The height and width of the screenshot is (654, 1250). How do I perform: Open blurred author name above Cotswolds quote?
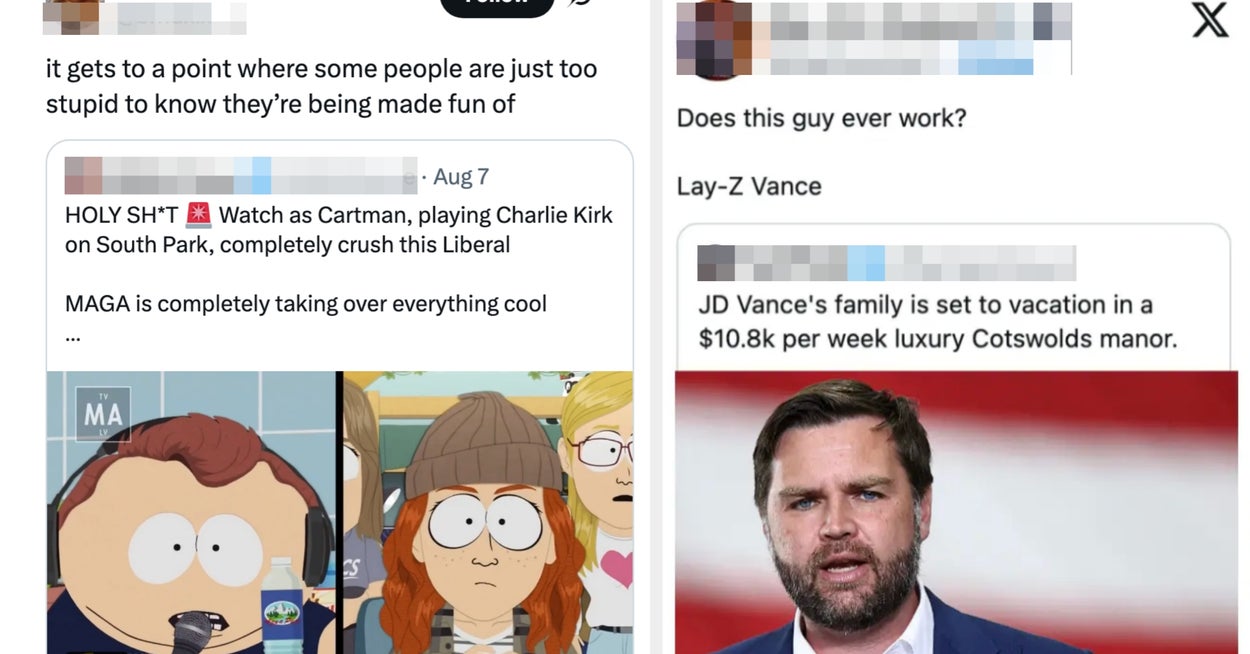point(886,263)
